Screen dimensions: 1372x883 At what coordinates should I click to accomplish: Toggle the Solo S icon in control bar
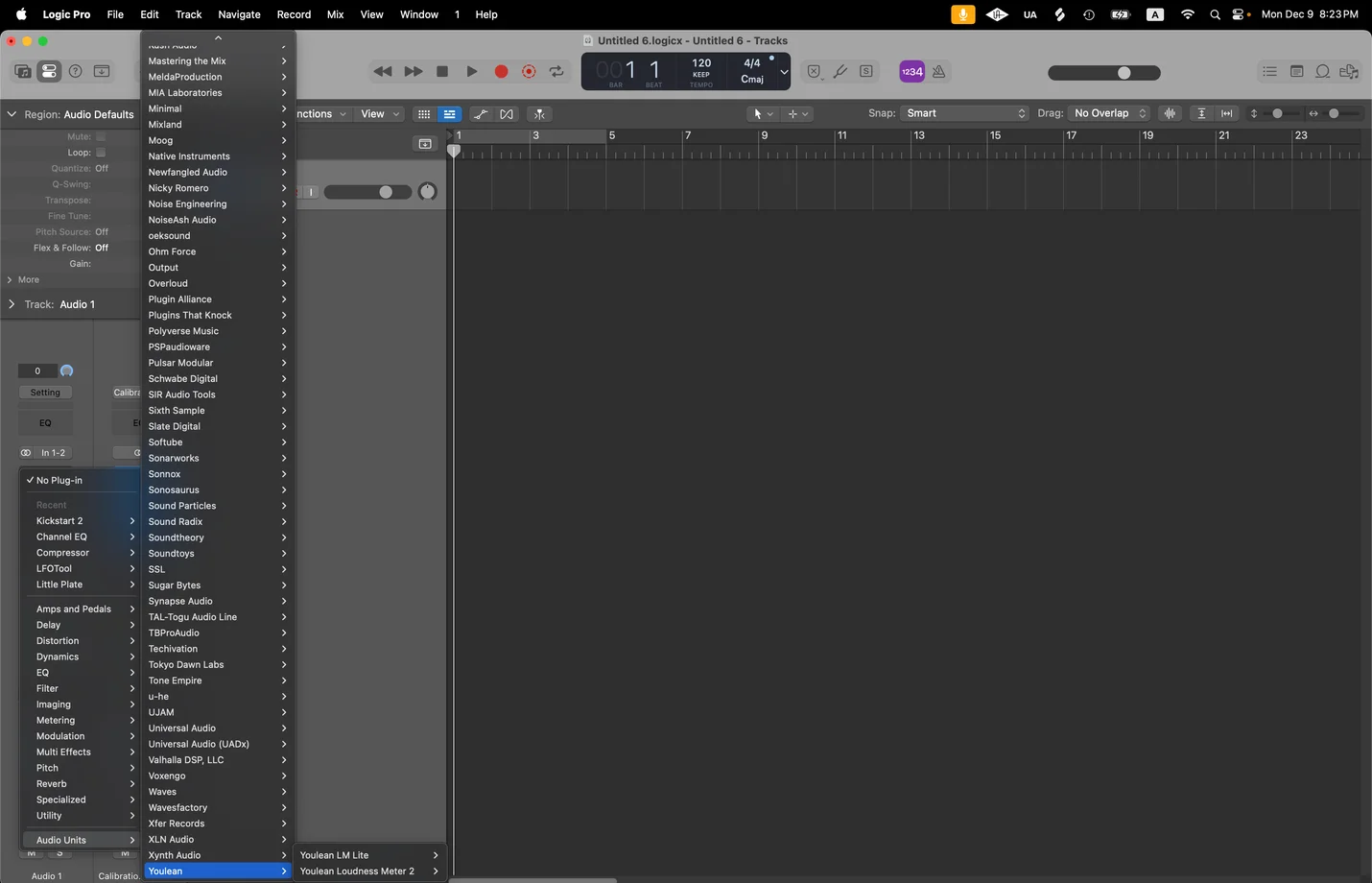tap(866, 72)
